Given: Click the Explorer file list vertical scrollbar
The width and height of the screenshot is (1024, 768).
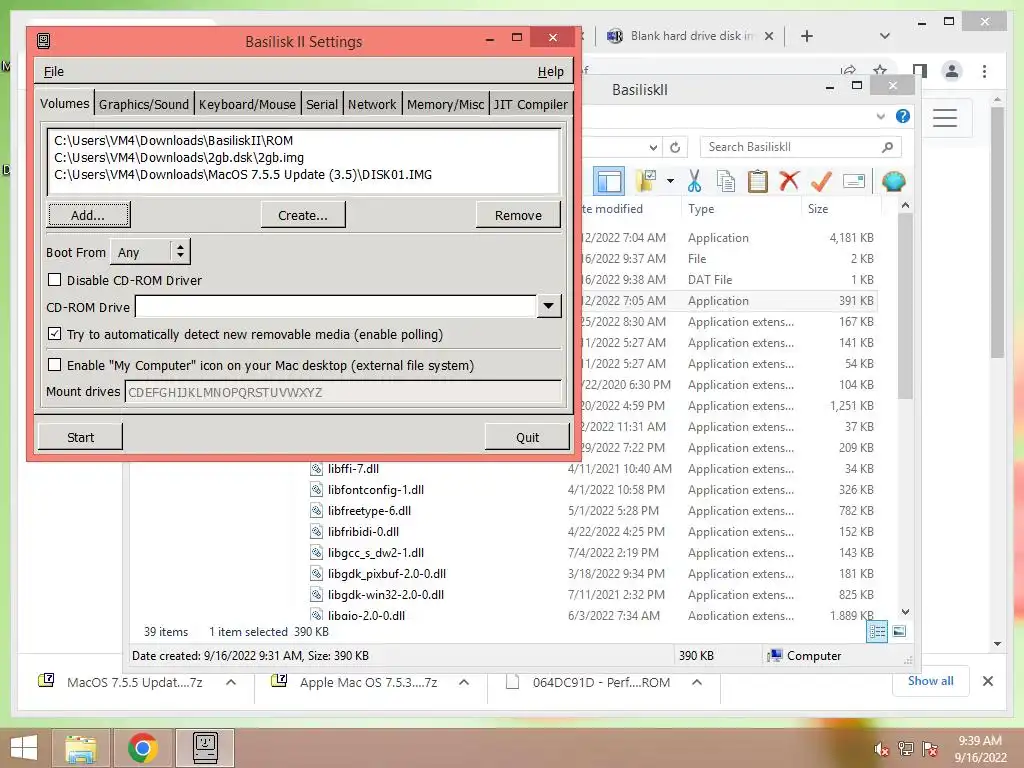Looking at the screenshot, I should [905, 307].
